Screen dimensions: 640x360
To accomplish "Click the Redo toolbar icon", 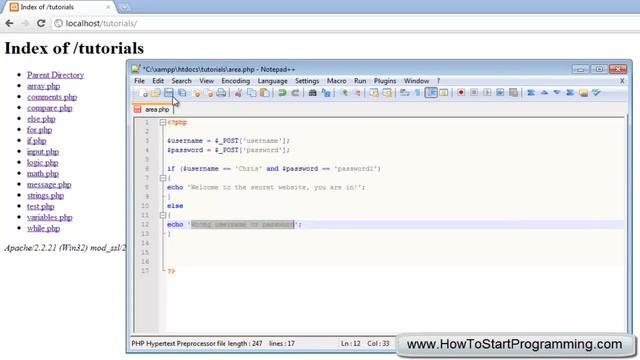I will coord(295,93).
